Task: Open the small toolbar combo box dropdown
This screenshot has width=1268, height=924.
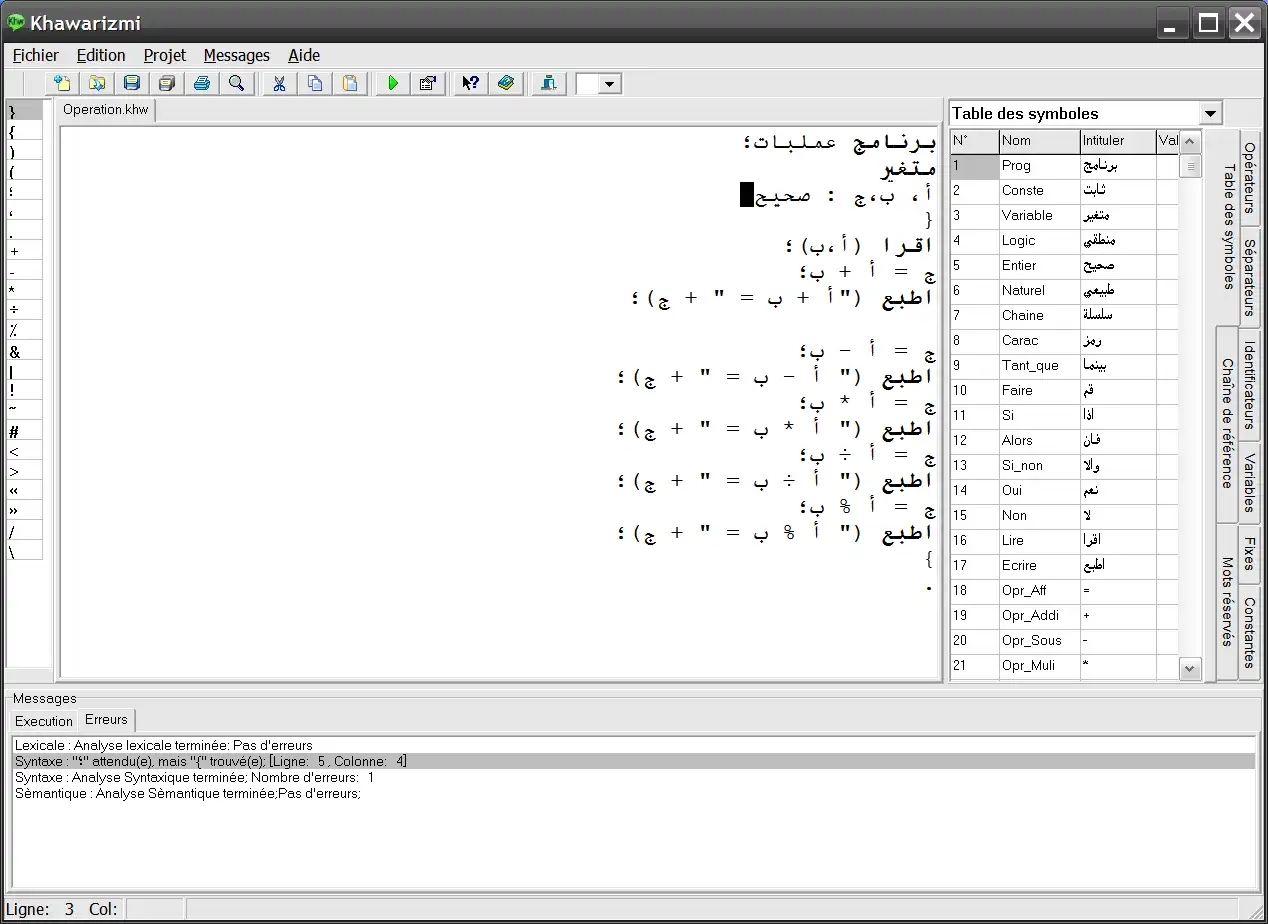Action: (x=610, y=85)
